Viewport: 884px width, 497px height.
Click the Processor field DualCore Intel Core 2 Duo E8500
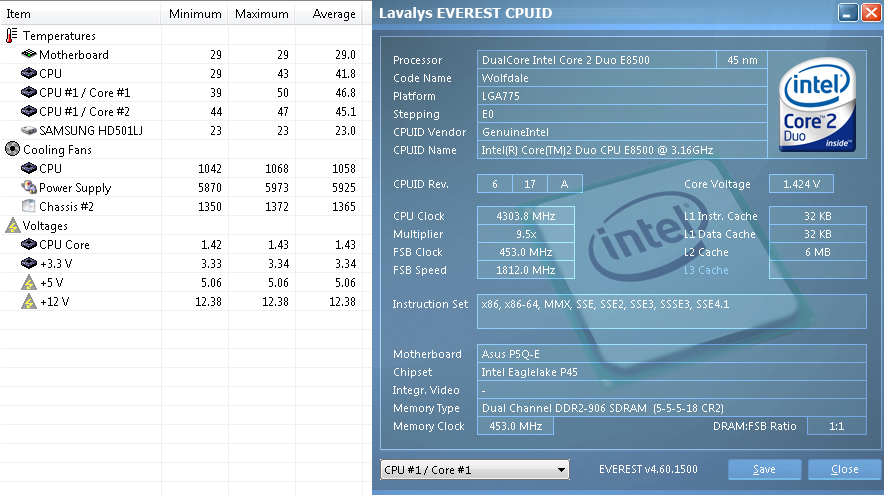coord(596,60)
